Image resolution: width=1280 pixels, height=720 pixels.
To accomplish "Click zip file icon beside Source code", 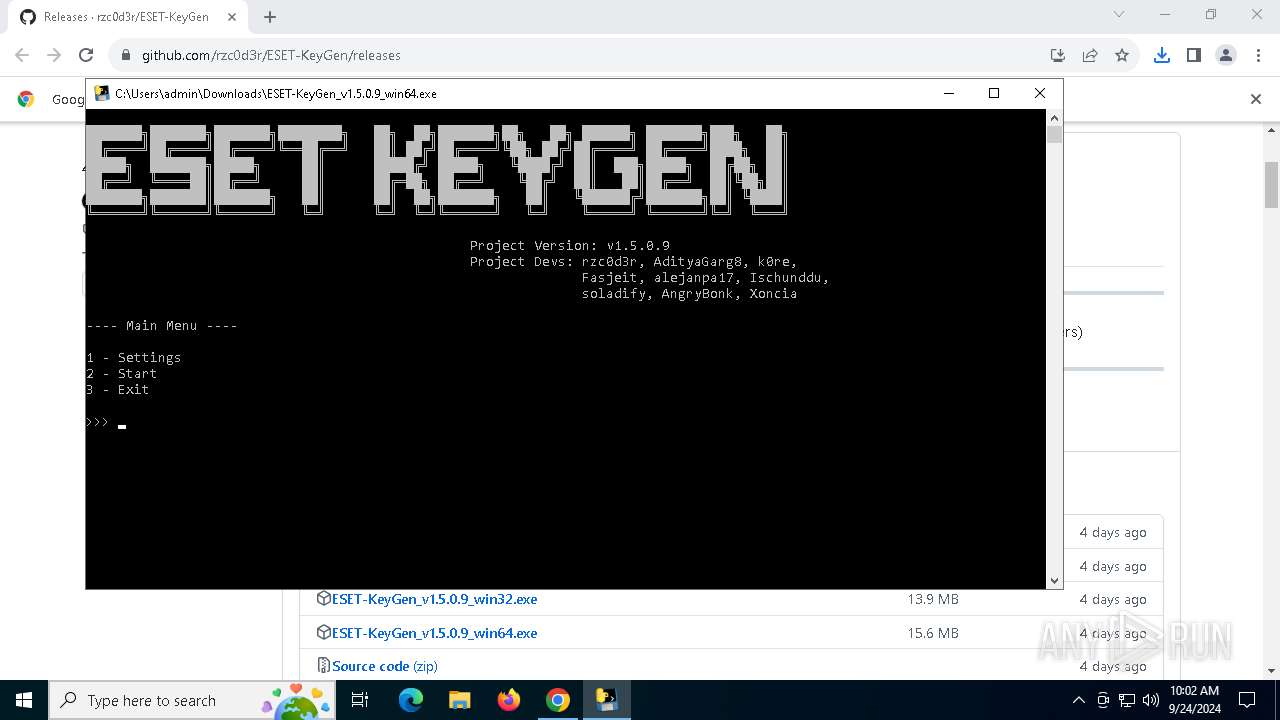I will [324, 666].
